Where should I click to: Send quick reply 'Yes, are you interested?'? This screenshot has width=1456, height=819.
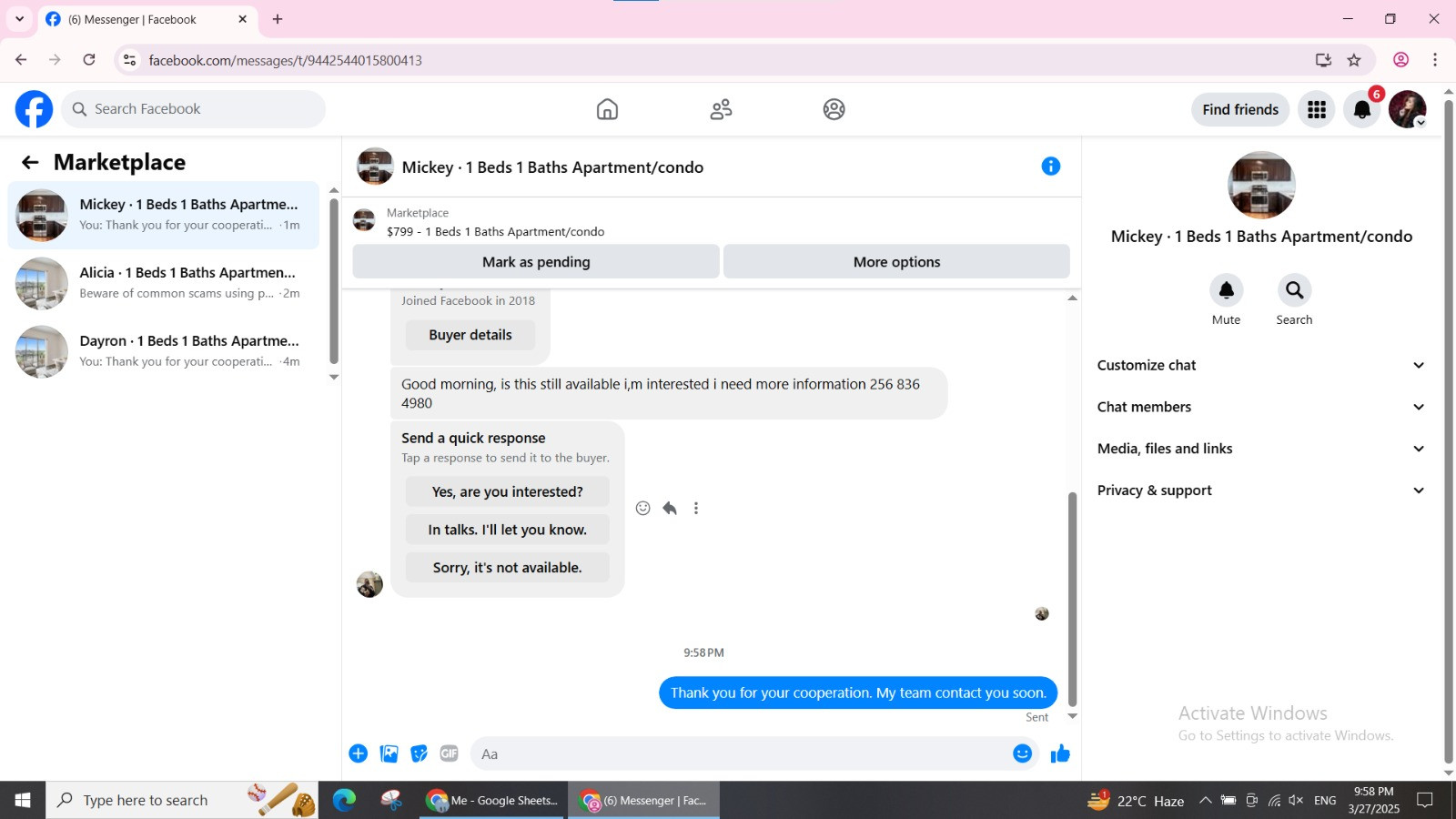508,491
